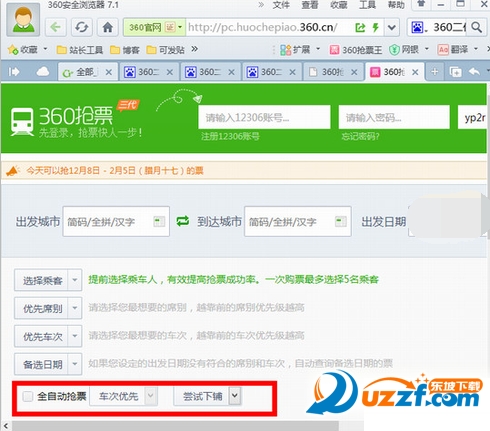
Task: Open the 站长工具 bookmark folder
Action: coord(80,50)
